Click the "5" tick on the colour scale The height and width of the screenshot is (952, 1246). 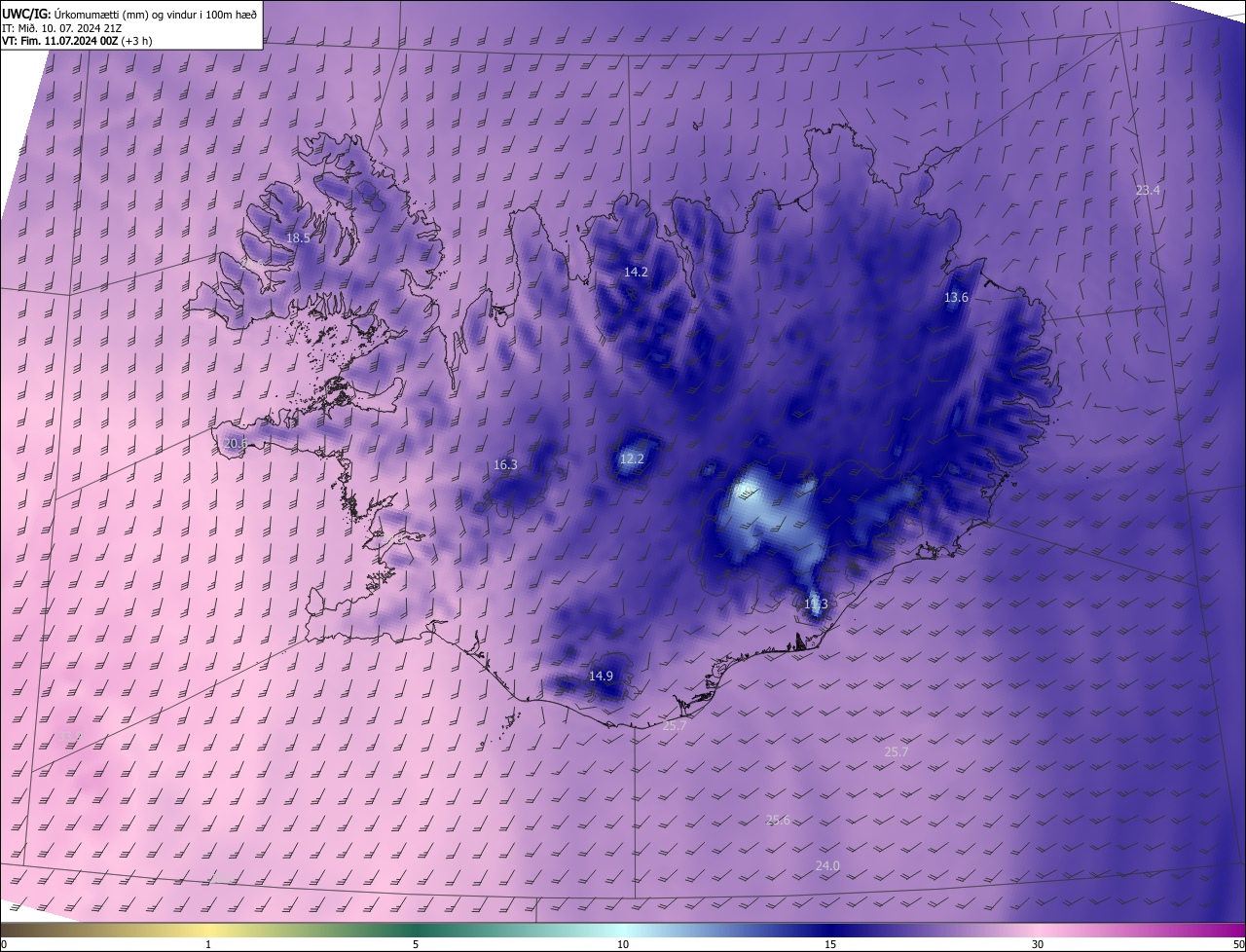tap(416, 944)
